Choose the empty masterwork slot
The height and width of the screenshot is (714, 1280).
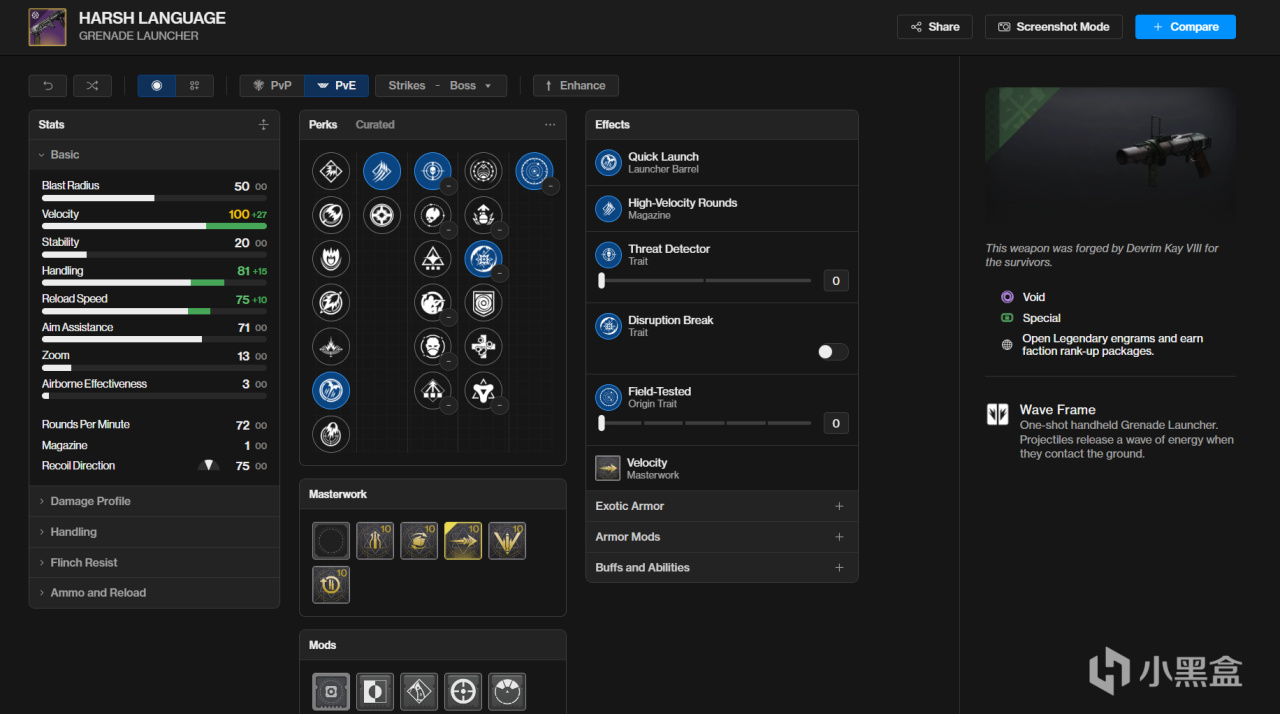click(x=331, y=540)
